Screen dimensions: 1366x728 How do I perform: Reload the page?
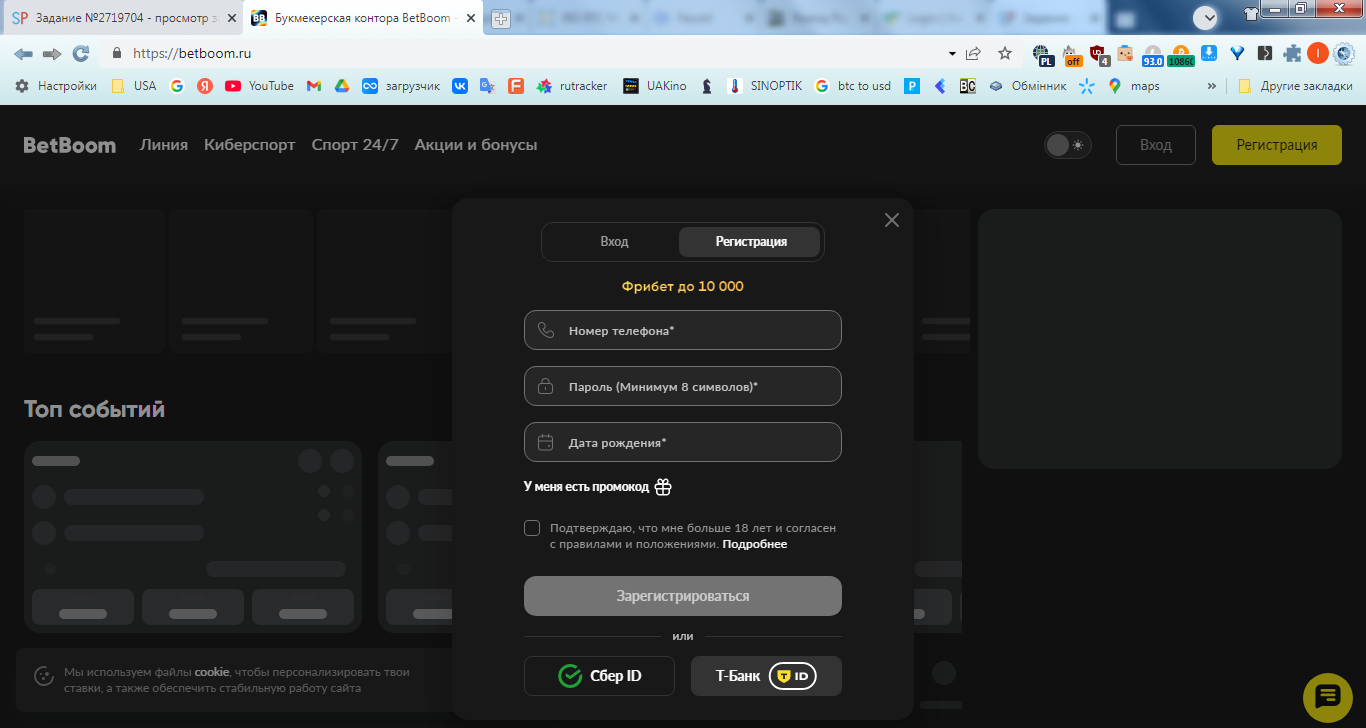click(x=81, y=53)
